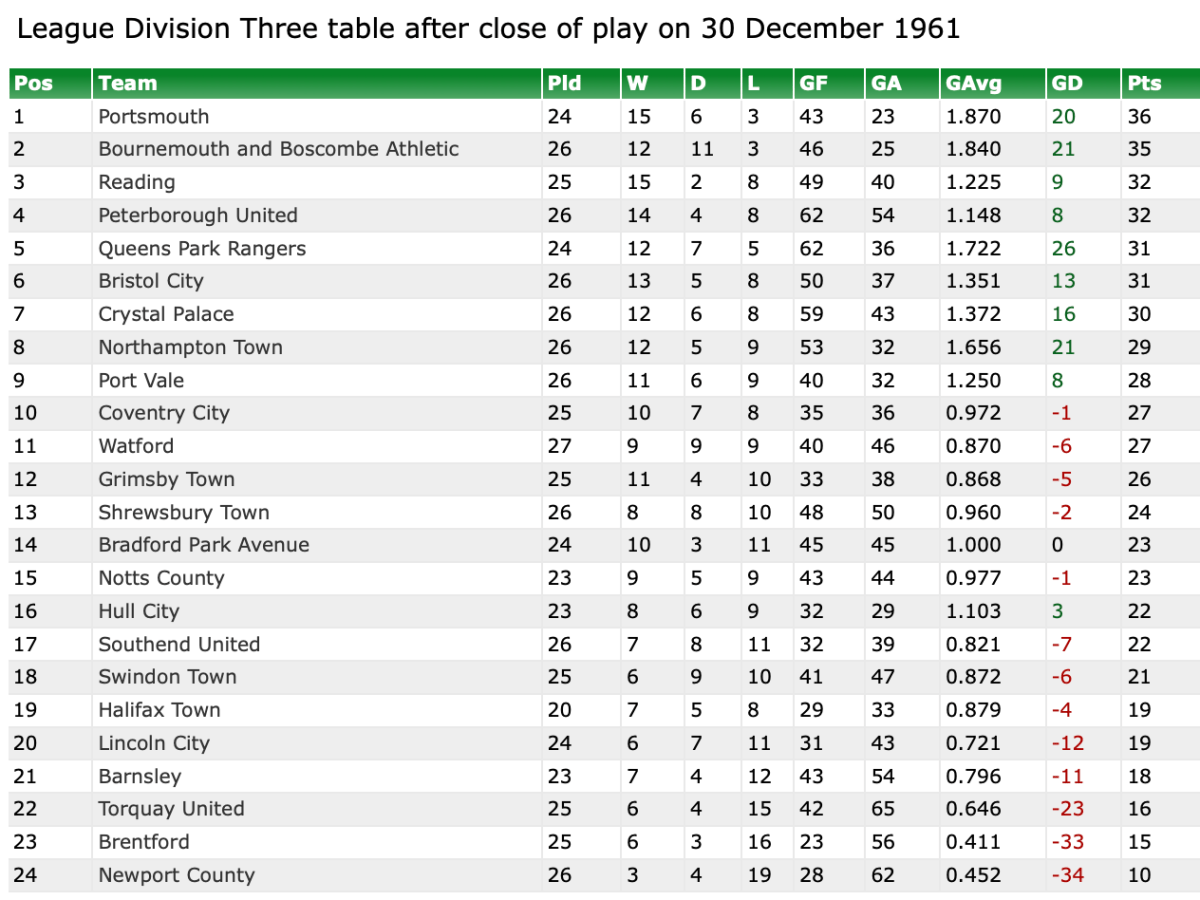Select Portsmouth's 1.870 goal average cell

point(973,117)
